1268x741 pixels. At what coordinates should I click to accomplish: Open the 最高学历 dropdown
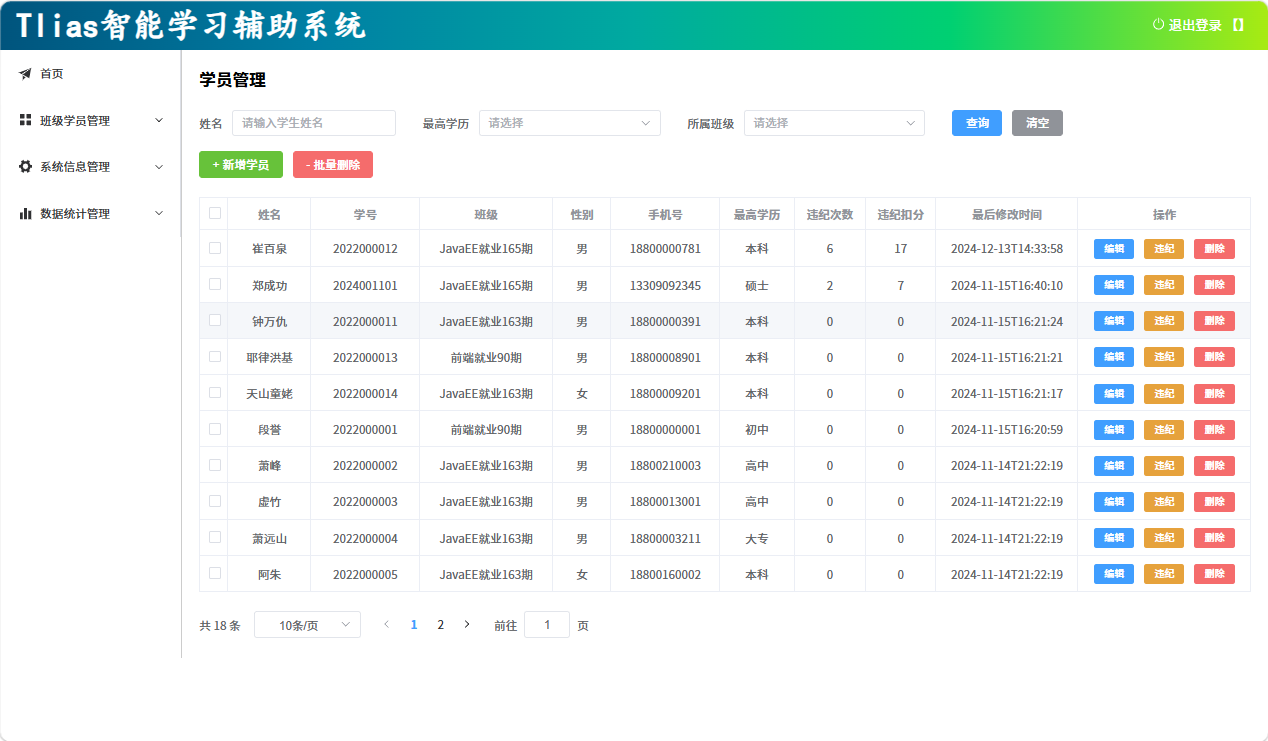[x=570, y=123]
